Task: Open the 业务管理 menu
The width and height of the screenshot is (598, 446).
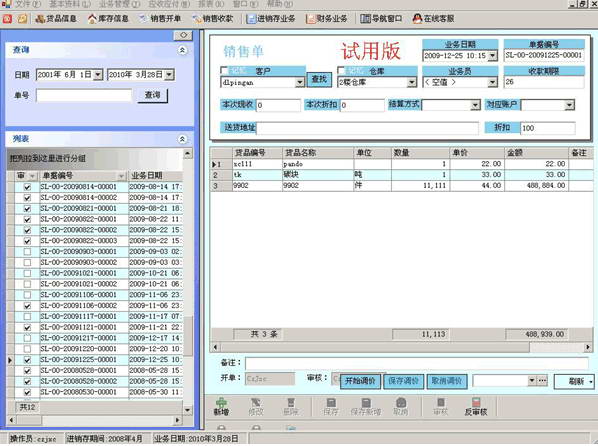Action: click(x=120, y=4)
